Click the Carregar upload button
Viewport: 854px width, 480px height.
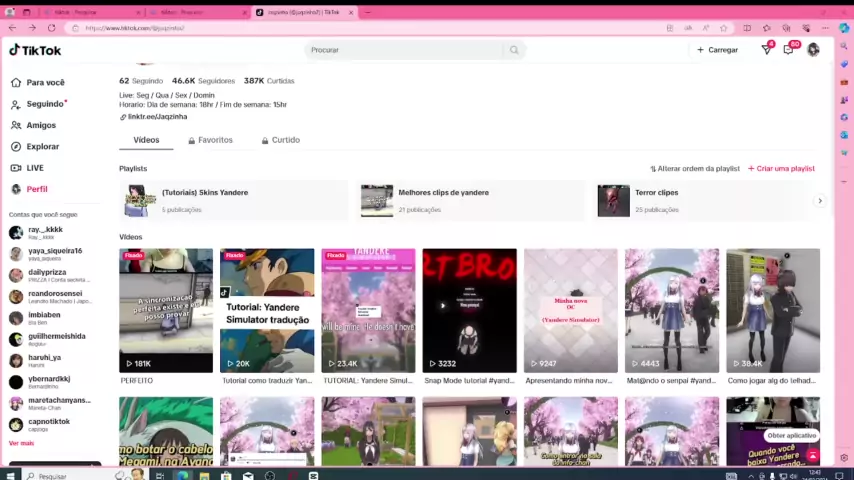tap(717, 50)
